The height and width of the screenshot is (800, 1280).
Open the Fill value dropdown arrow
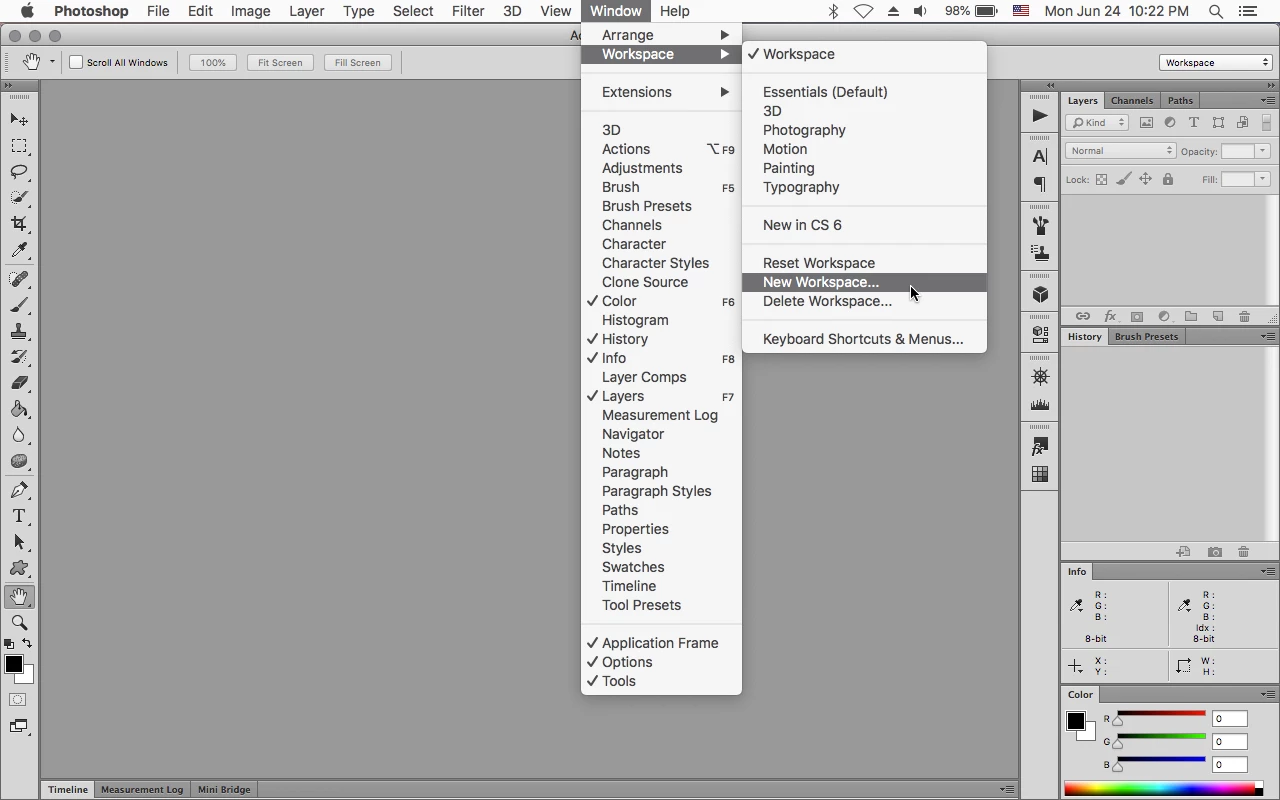click(1263, 179)
